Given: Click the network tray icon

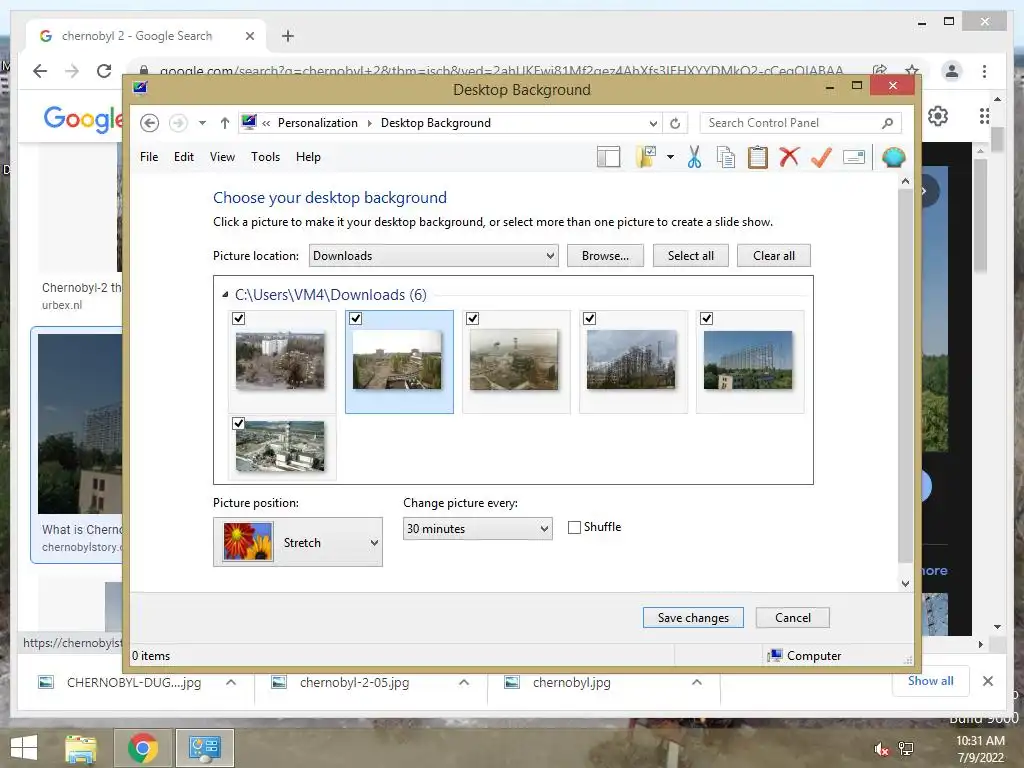Looking at the screenshot, I should click(x=906, y=748).
